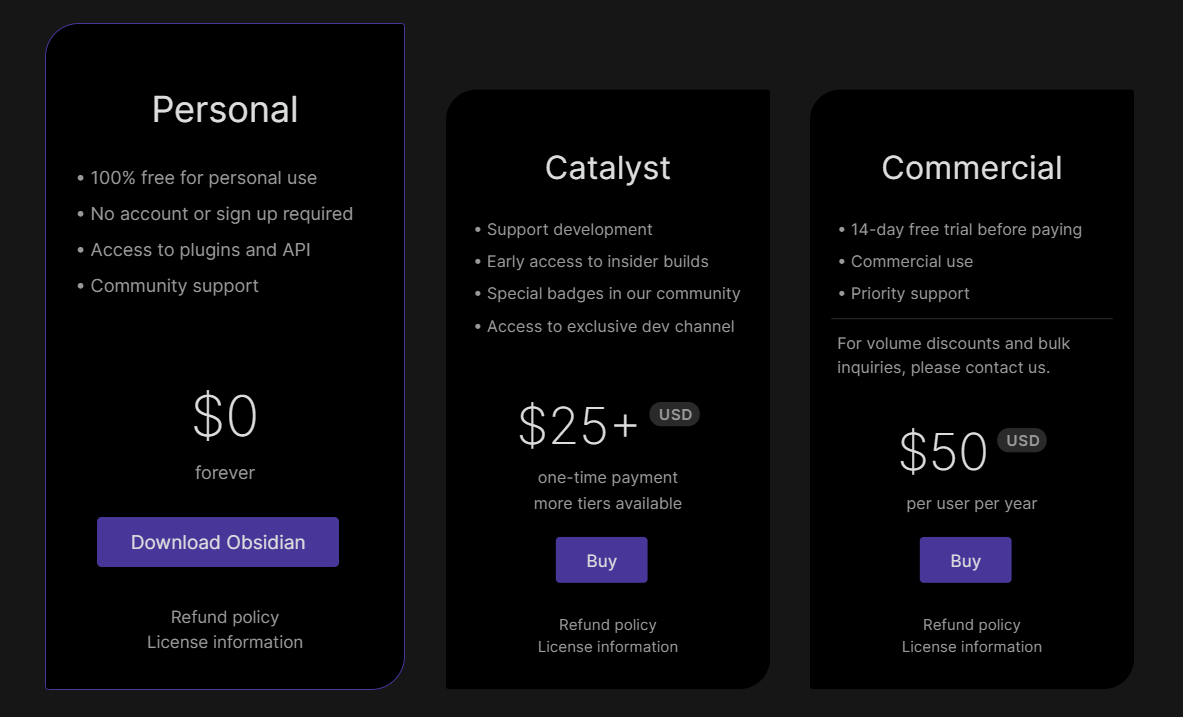The width and height of the screenshot is (1183, 717).
Task: Click the $0 price on the Personal card
Action: coord(224,417)
